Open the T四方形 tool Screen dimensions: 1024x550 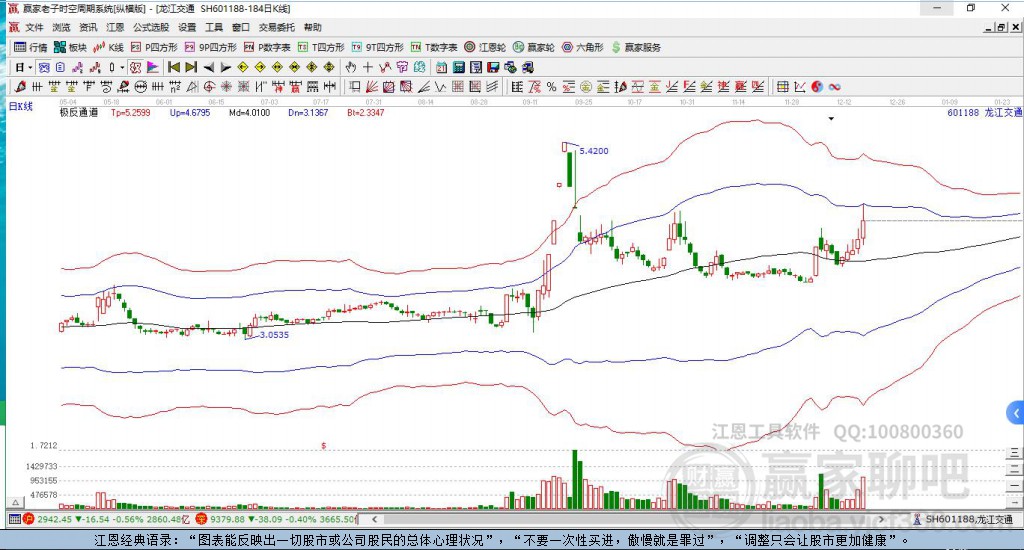pos(321,47)
